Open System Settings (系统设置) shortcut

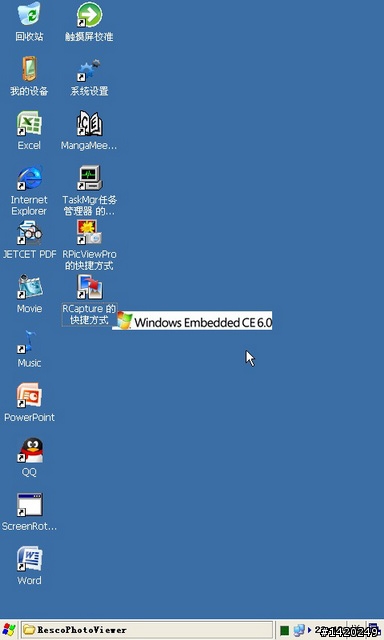(89, 70)
